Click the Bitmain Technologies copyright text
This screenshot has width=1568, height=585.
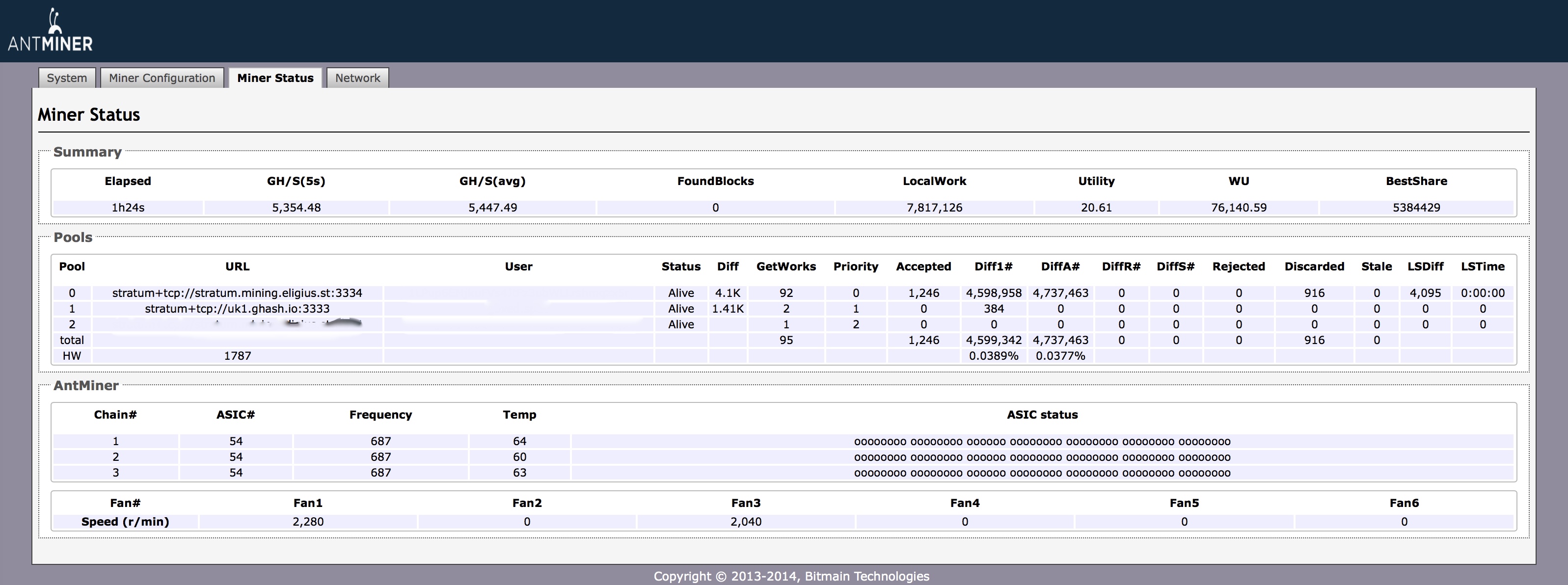791,577
